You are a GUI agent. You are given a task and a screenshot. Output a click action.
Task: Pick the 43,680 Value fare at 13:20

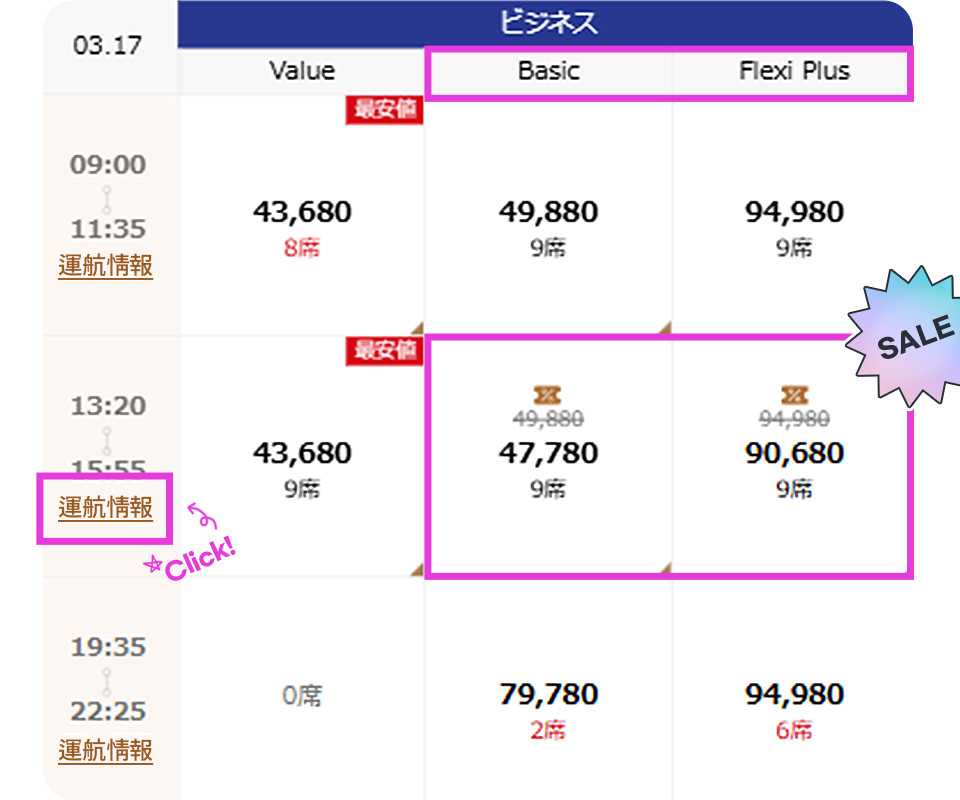pos(301,453)
